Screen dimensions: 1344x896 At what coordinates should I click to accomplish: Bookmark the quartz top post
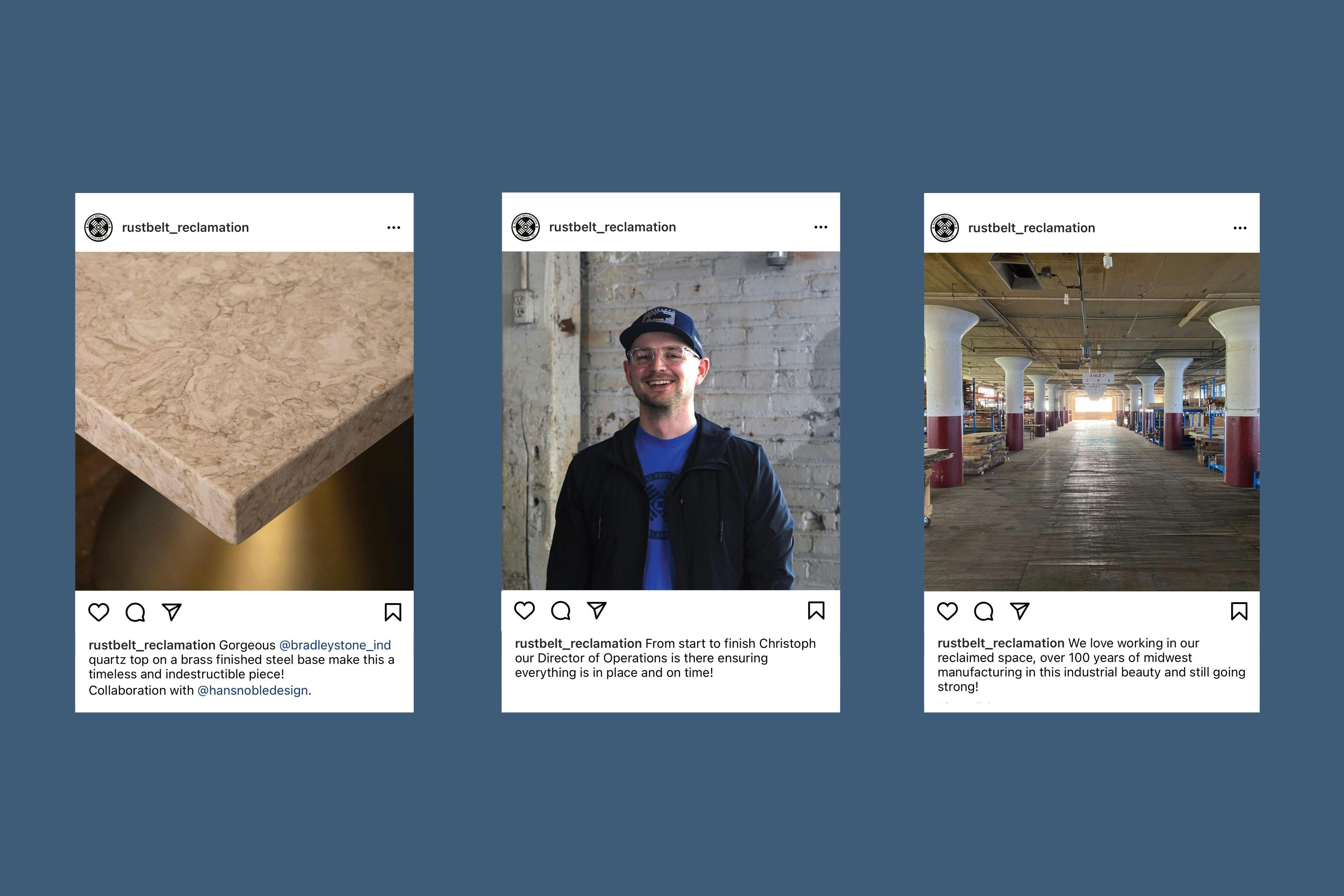tap(393, 612)
